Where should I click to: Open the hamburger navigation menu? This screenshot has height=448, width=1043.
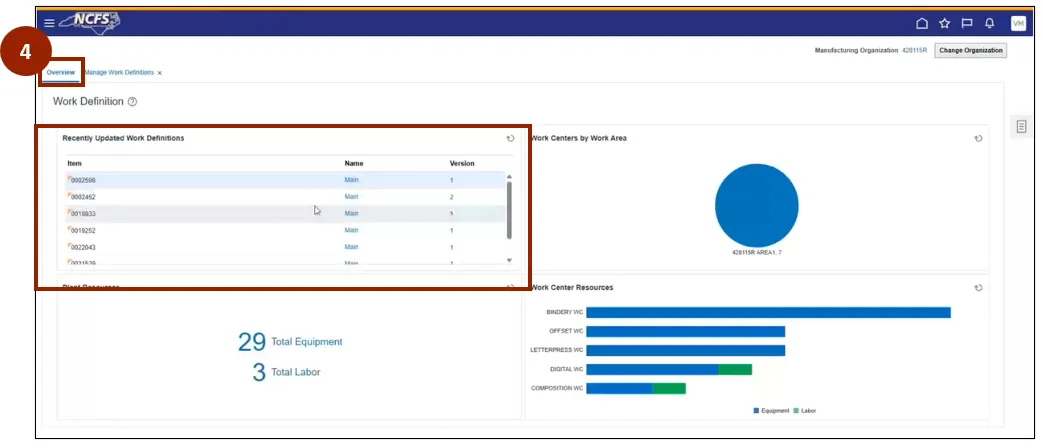coord(49,23)
